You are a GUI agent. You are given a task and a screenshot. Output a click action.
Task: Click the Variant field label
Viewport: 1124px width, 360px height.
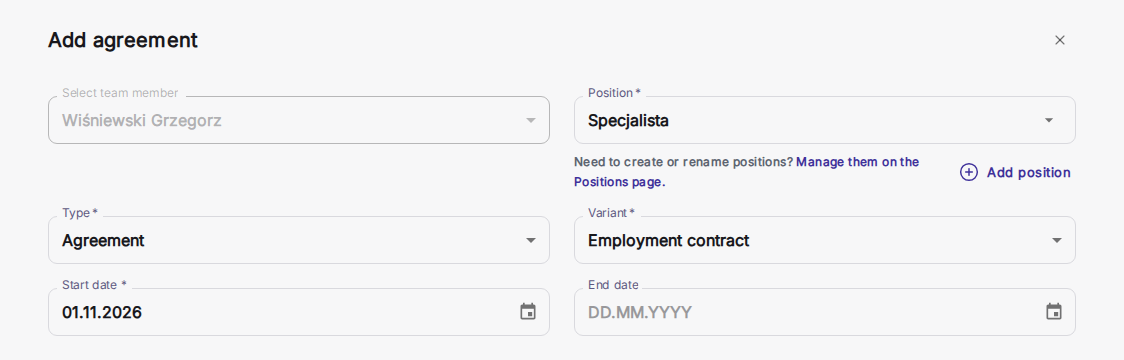click(x=611, y=212)
